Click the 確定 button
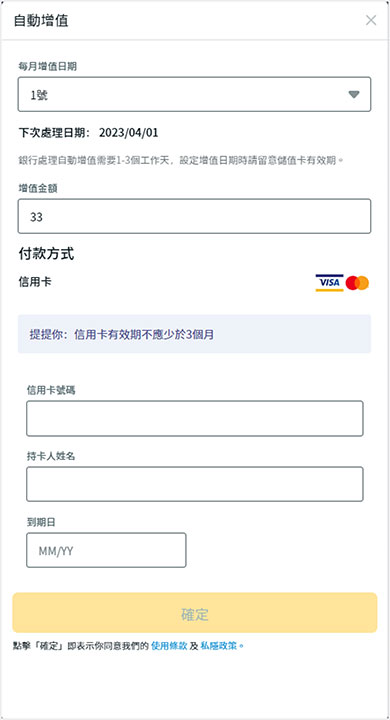 coord(195,613)
